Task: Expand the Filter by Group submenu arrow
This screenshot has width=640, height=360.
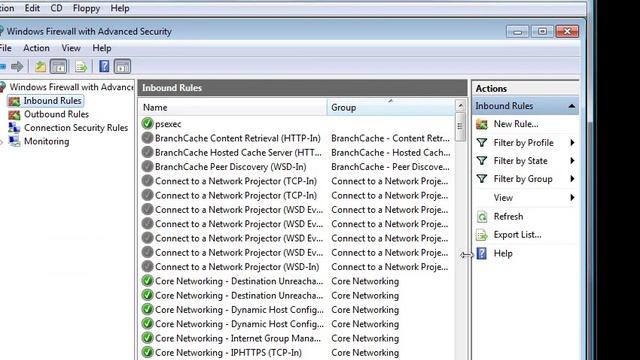Action: click(572, 179)
